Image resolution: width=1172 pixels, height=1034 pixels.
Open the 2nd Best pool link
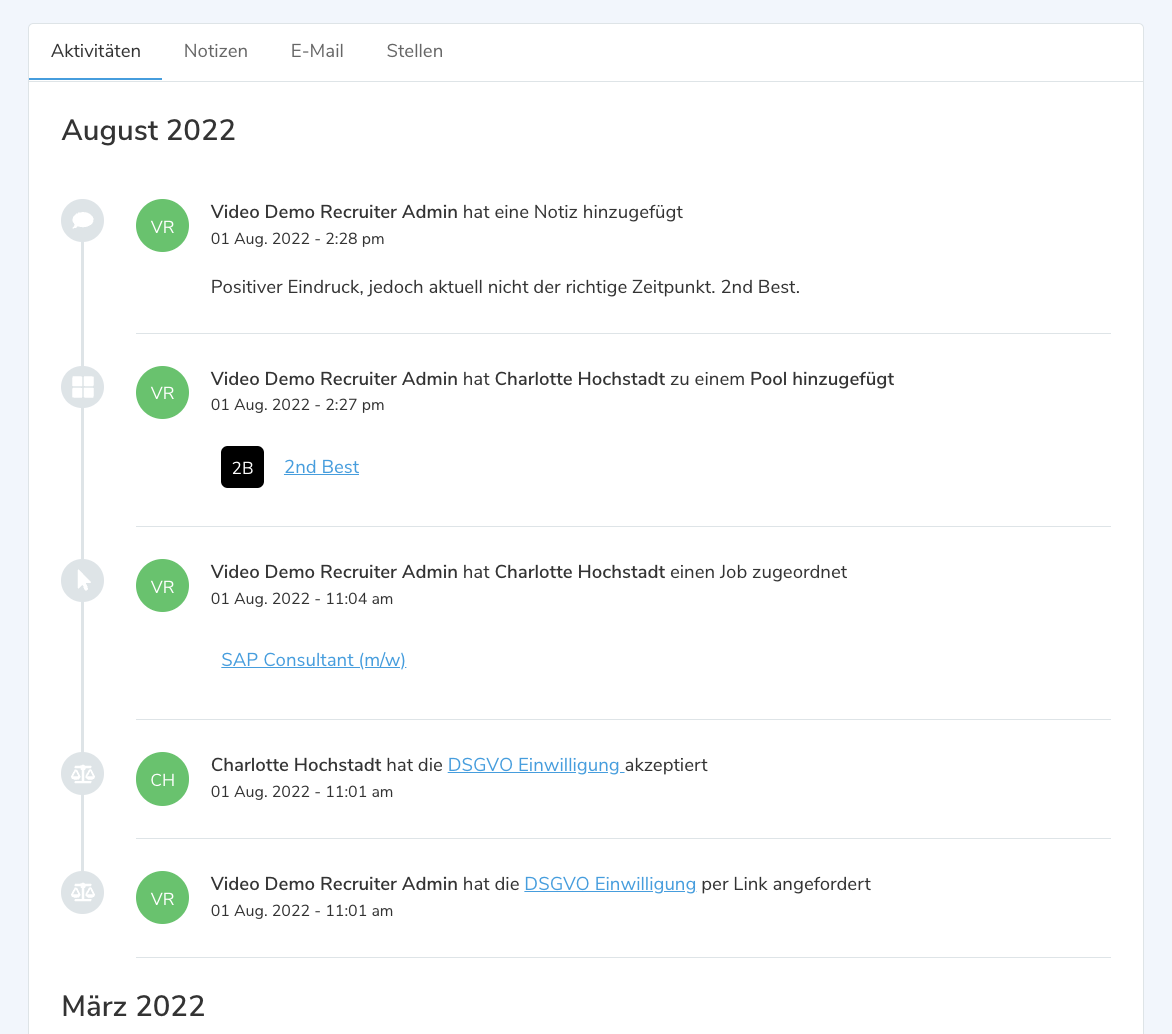321,467
